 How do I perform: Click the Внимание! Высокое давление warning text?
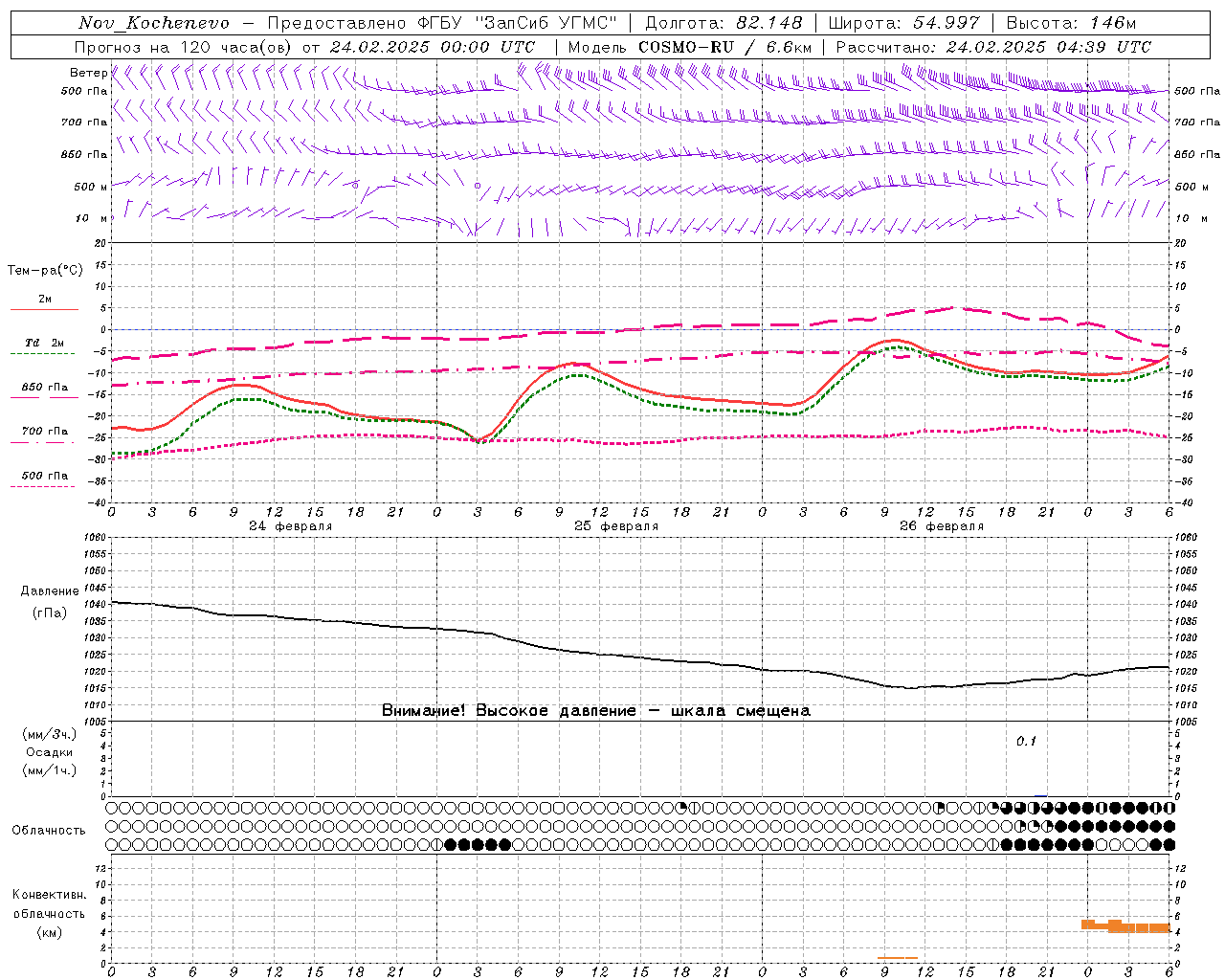tap(595, 711)
